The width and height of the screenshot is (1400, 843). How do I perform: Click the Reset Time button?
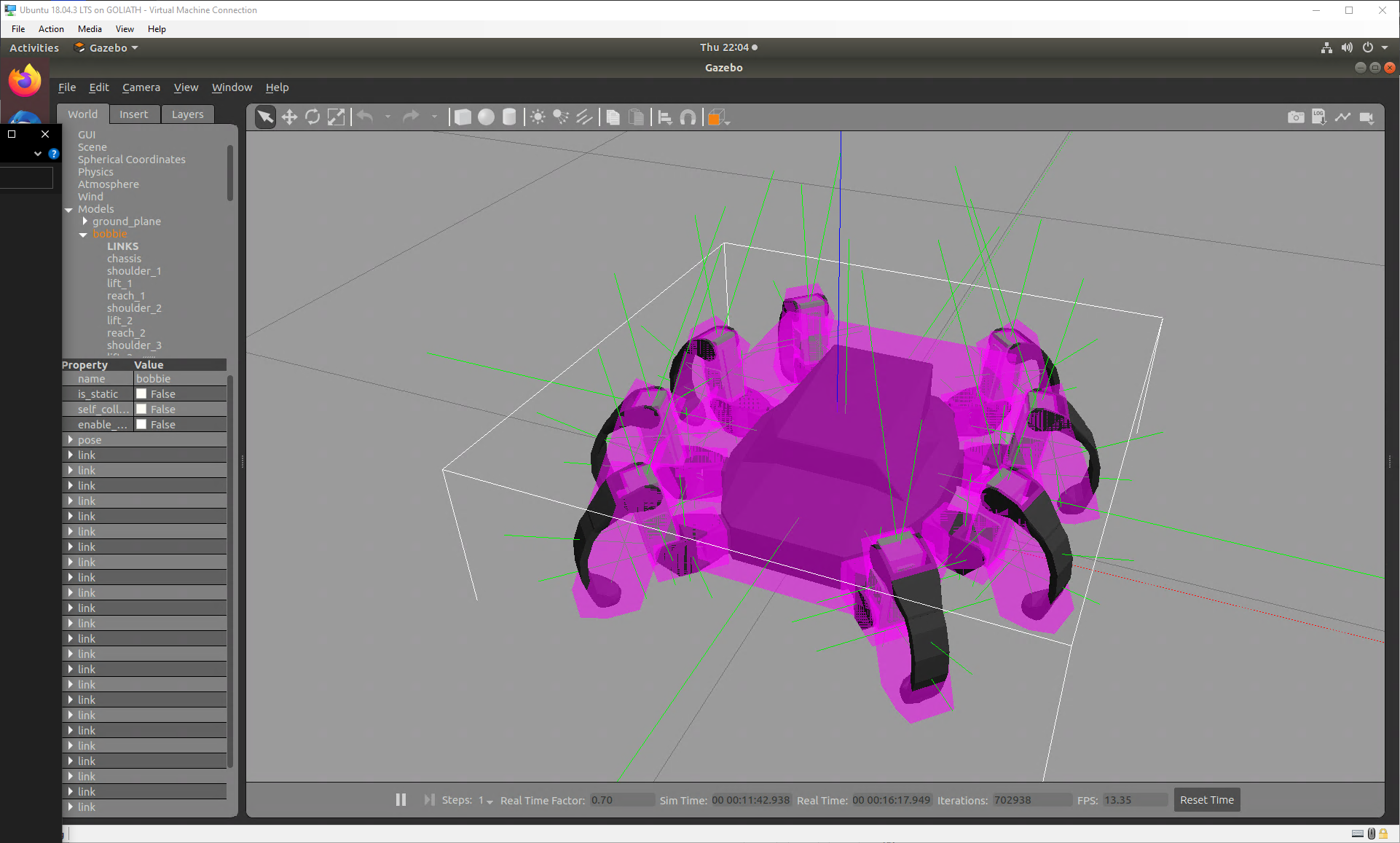click(x=1206, y=800)
